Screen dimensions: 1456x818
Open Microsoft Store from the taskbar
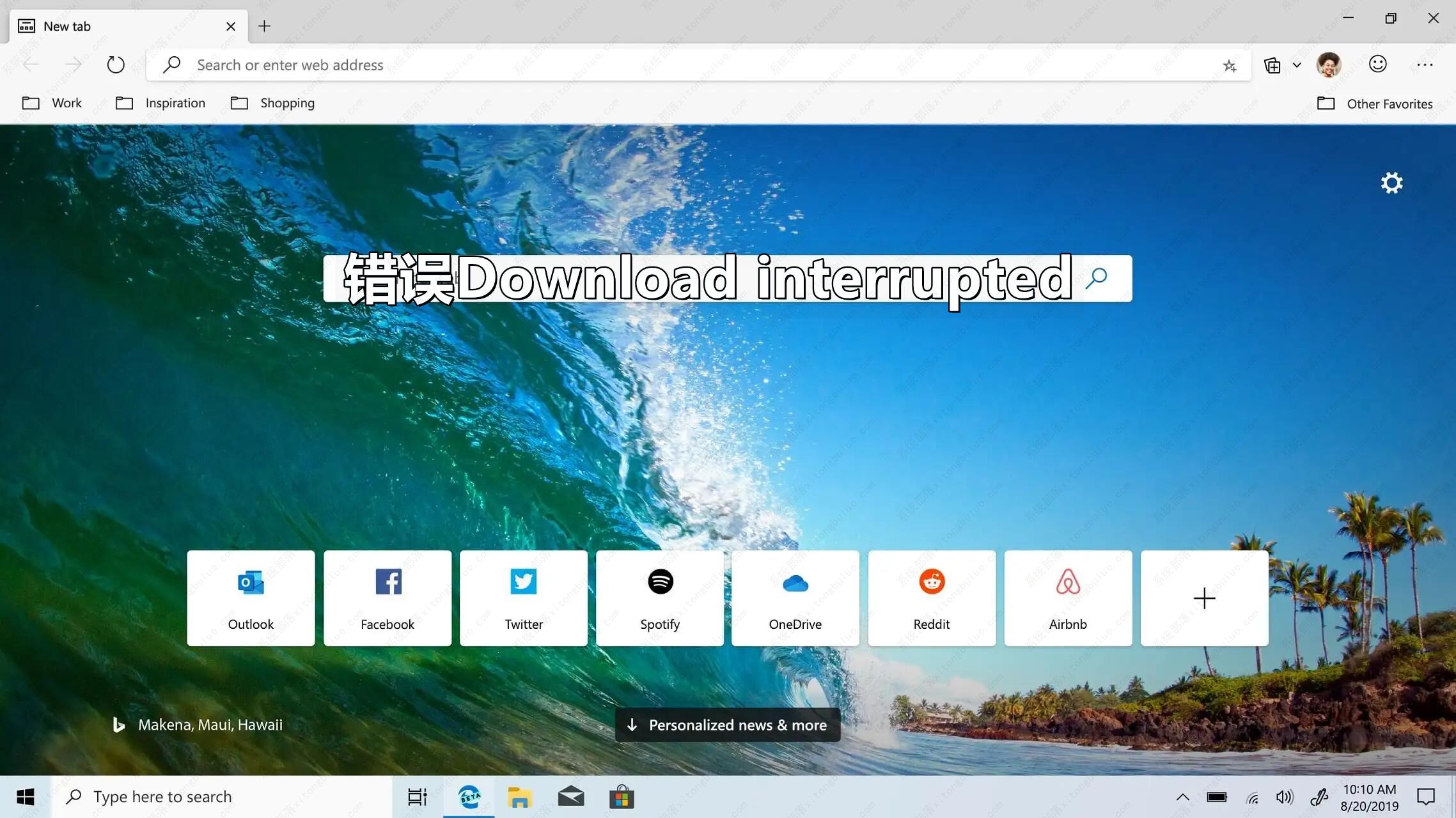coord(621,797)
